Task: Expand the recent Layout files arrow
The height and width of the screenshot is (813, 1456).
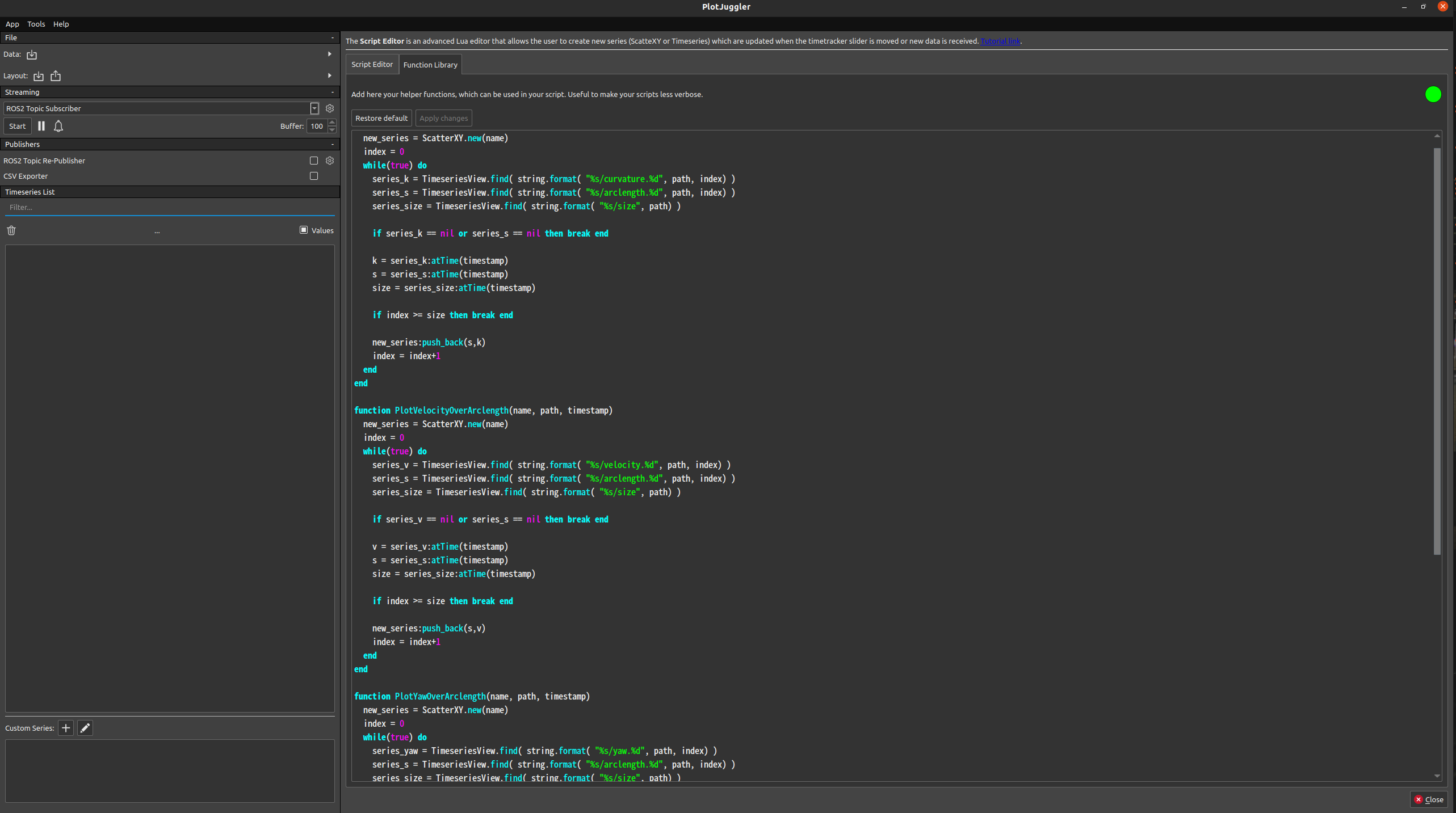Action: point(330,75)
